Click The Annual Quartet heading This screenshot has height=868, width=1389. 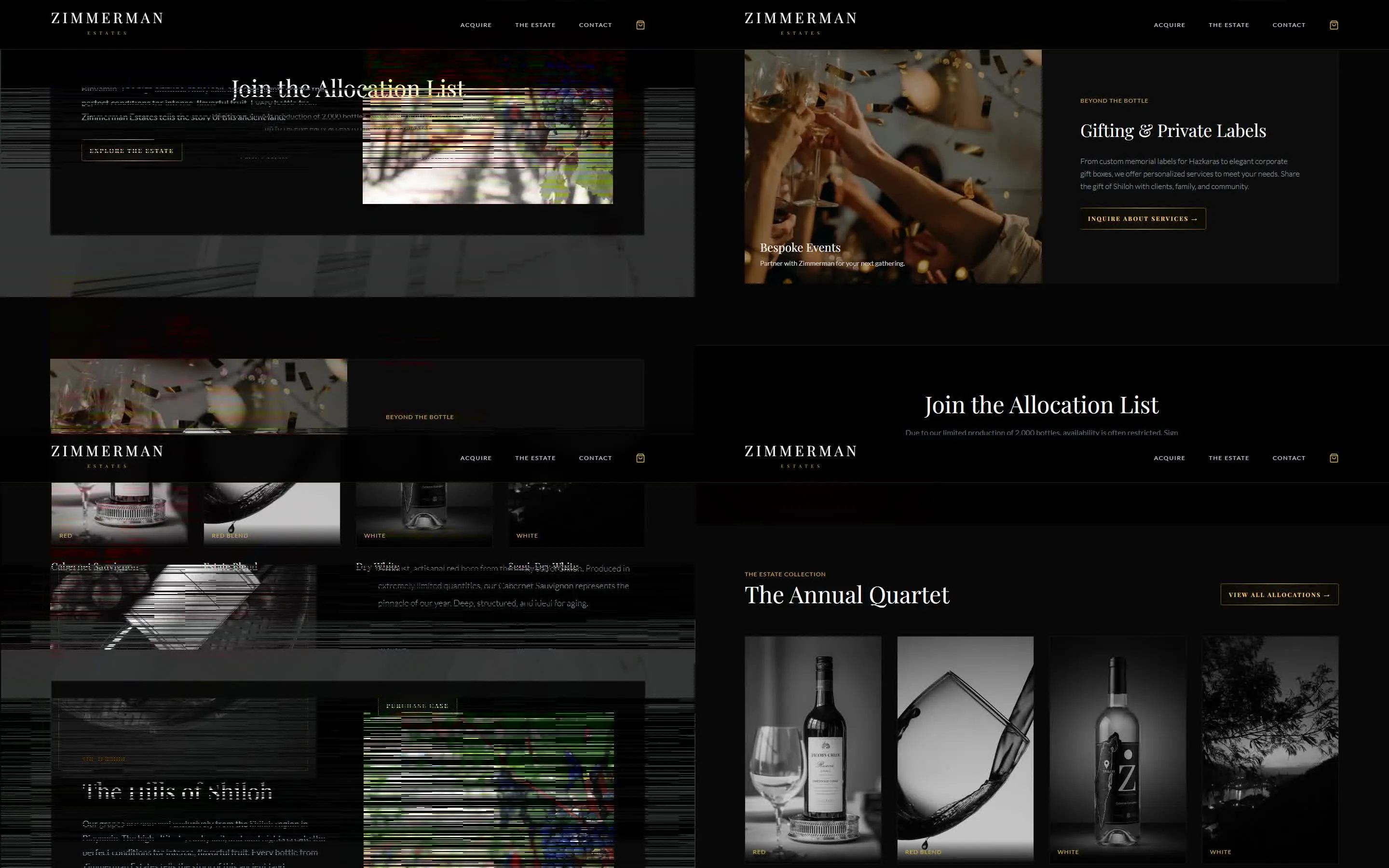click(846, 595)
